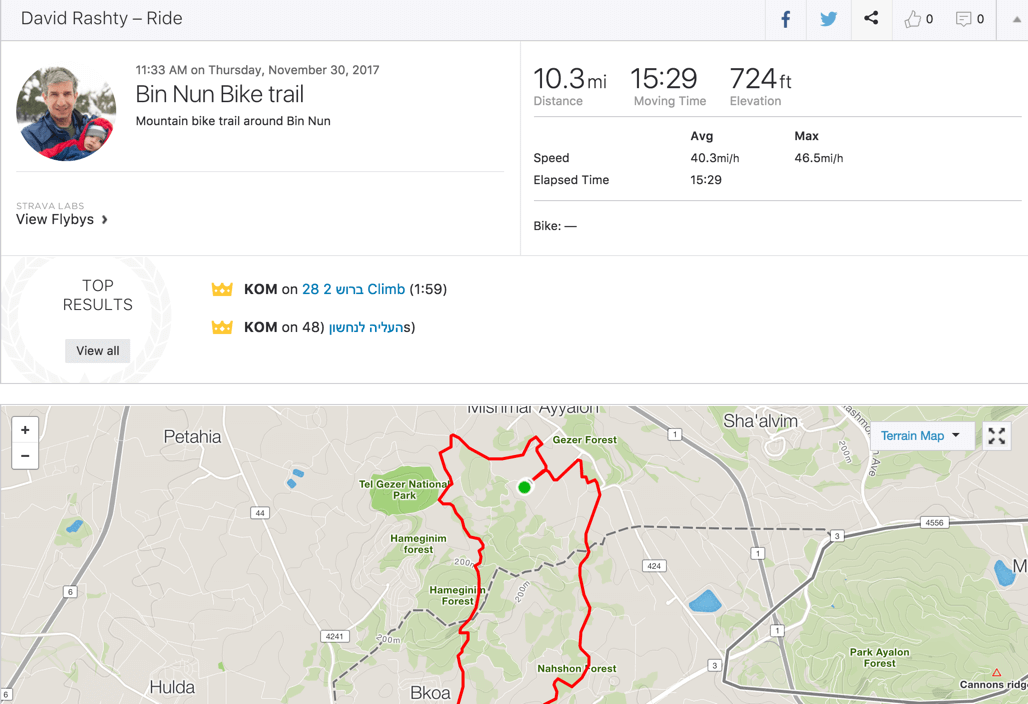Click David Rashty's profile photo
The height and width of the screenshot is (704, 1028).
click(66, 113)
